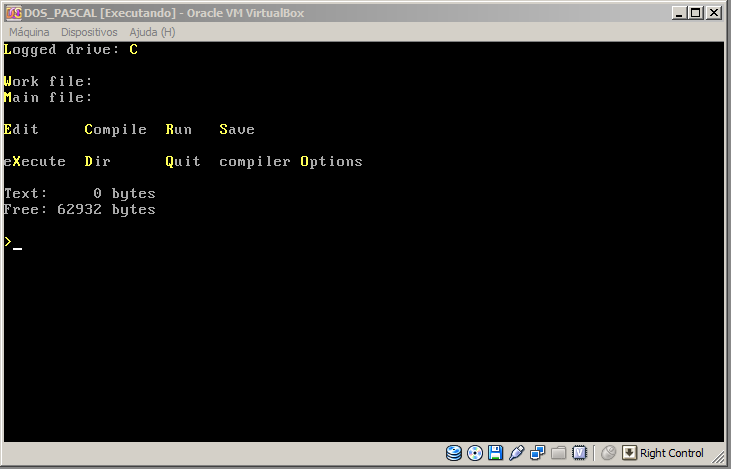Click the Work file: label
The height and width of the screenshot is (471, 731).
click(48, 81)
